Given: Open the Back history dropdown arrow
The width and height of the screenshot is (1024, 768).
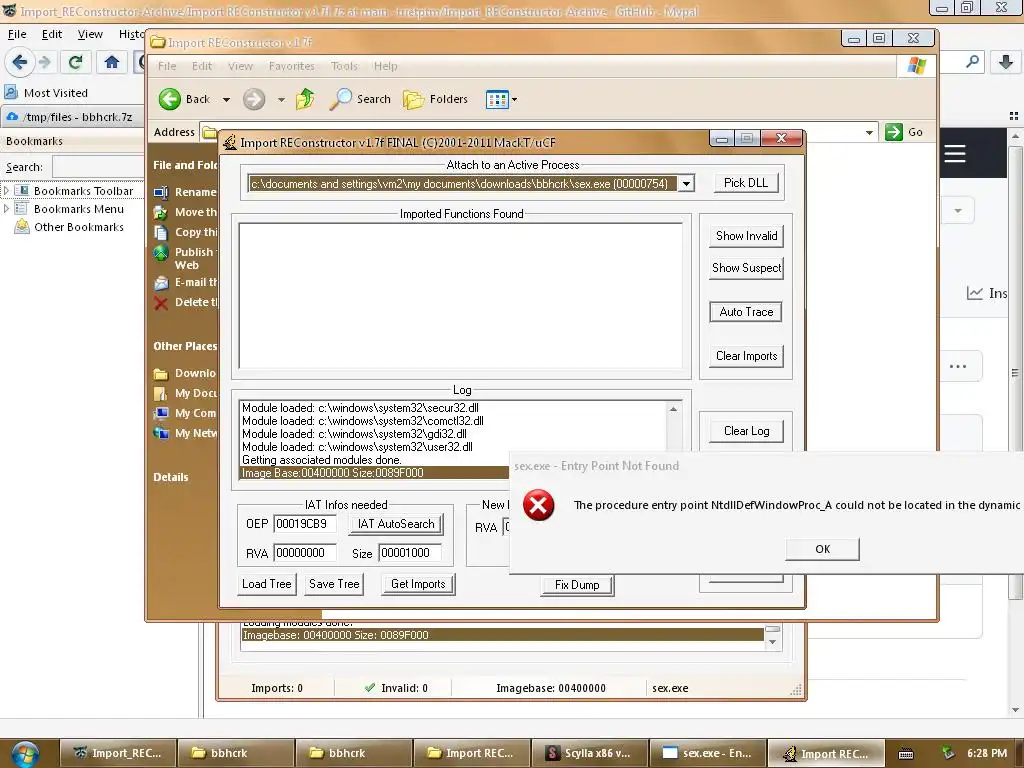Looking at the screenshot, I should coord(226,100).
